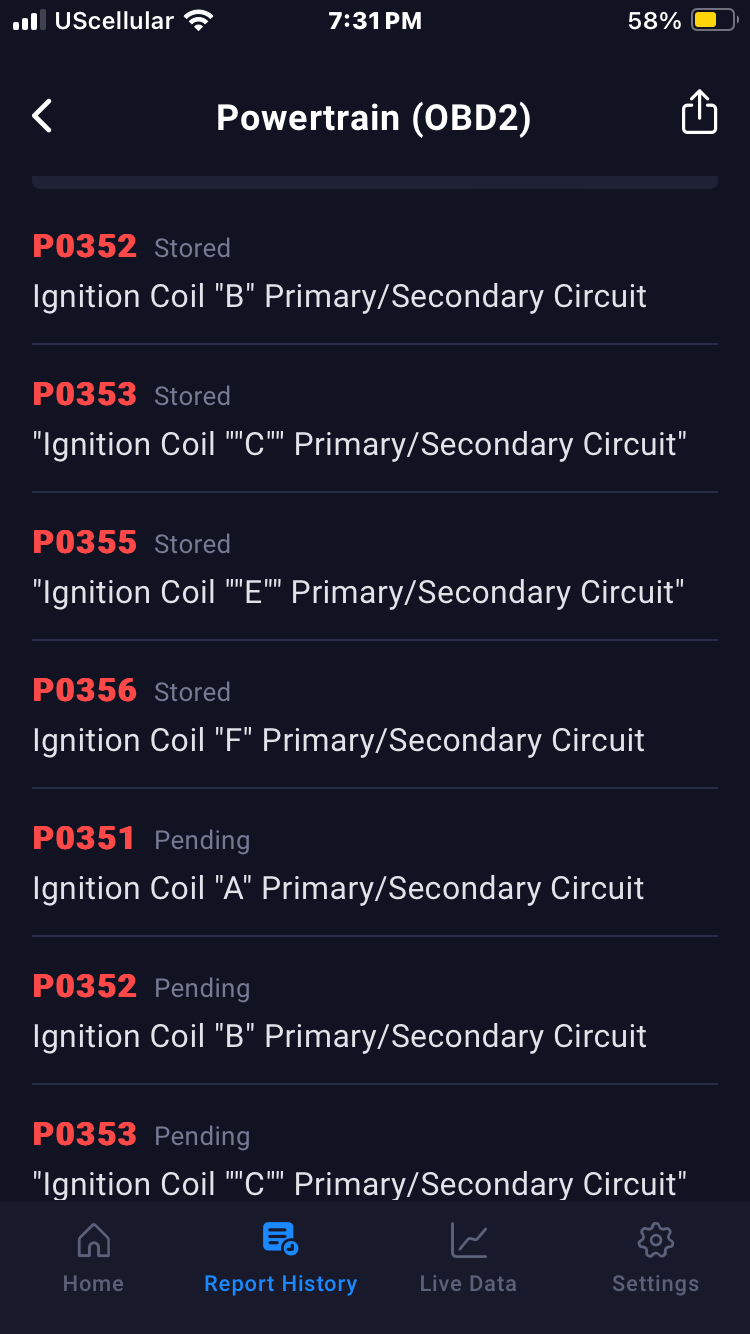
Task: Open the Live Data chart icon
Action: (468, 1240)
